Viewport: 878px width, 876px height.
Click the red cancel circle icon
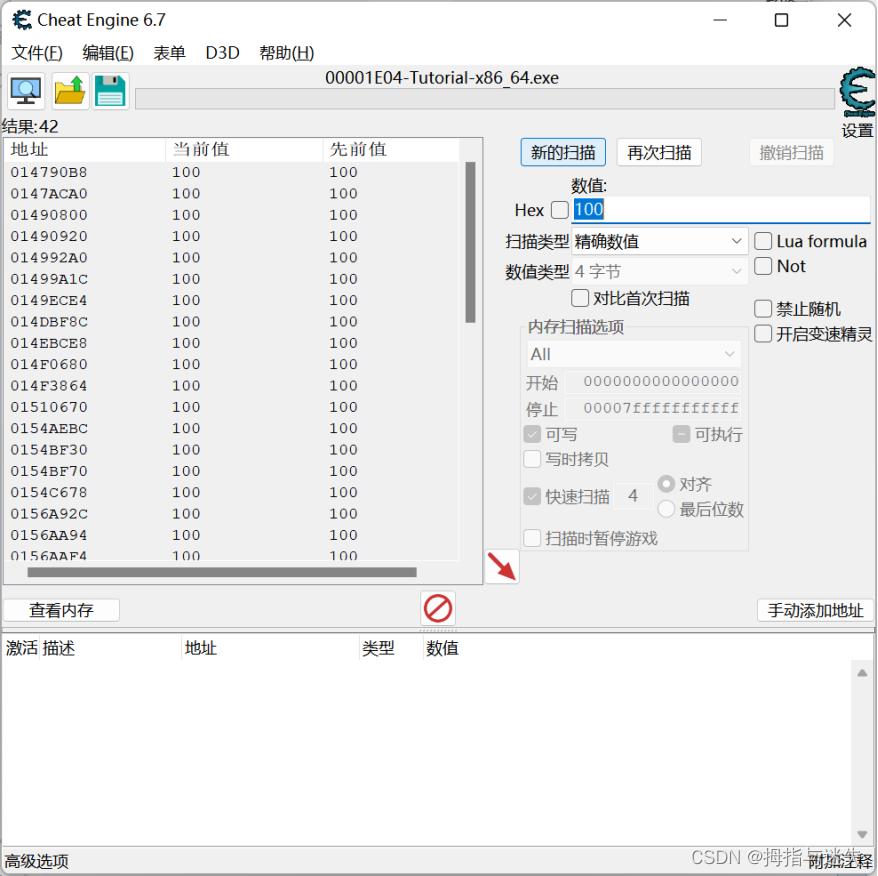437,607
